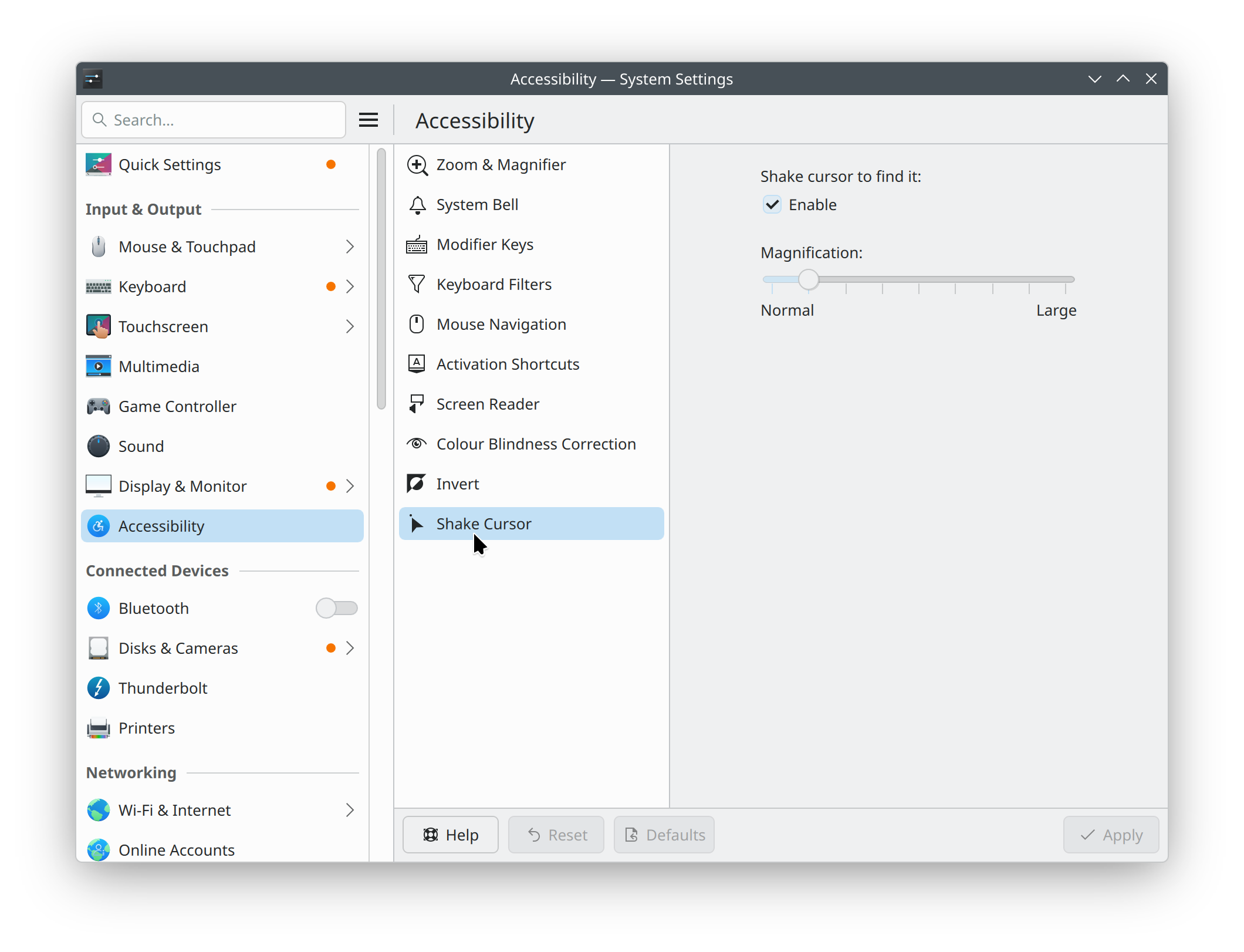This screenshot has width=1244, height=952.
Task: Open the hamburger menu next to search
Action: (x=368, y=120)
